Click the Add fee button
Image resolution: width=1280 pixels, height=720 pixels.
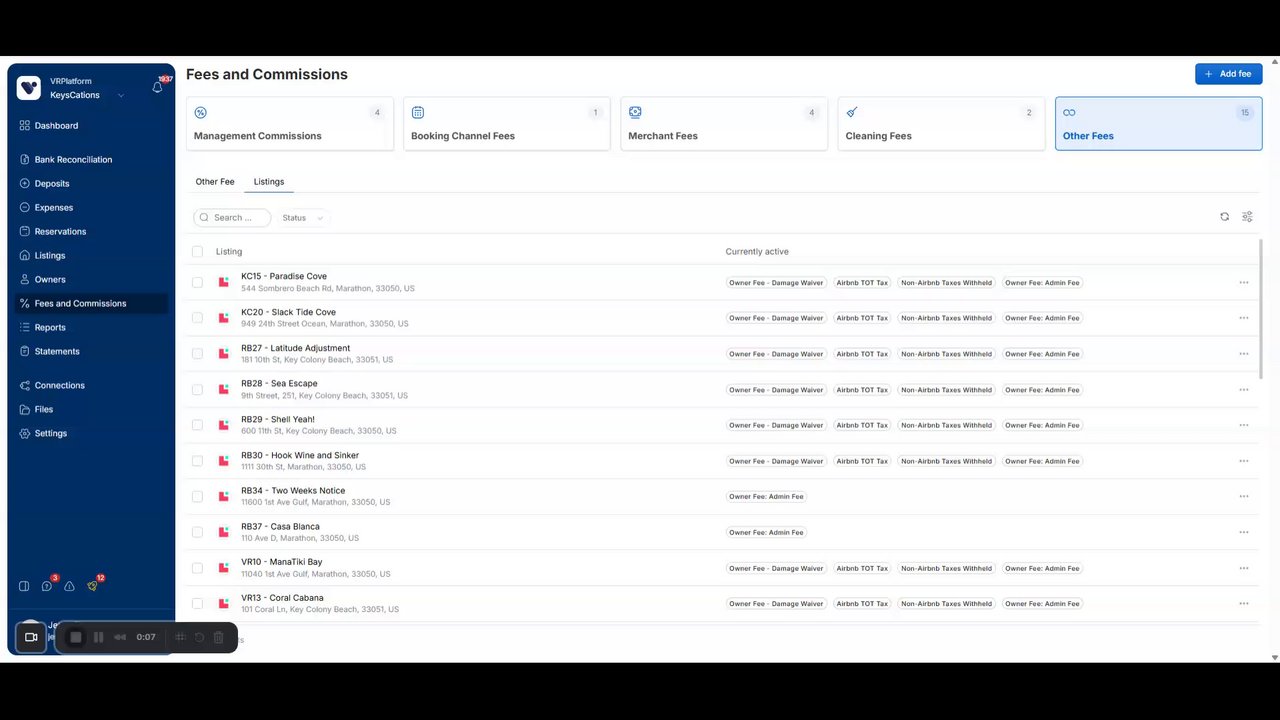coord(1228,74)
